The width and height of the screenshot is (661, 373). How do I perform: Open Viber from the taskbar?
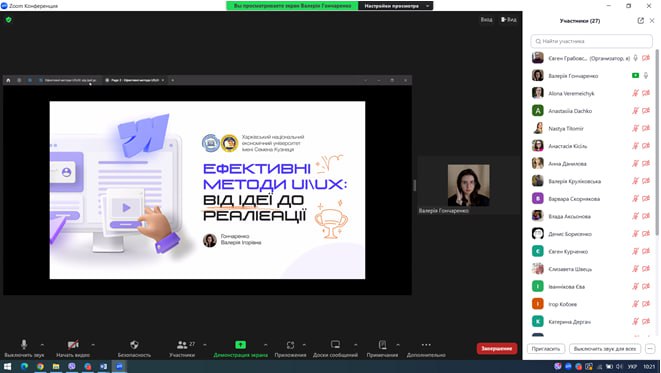coord(72,366)
